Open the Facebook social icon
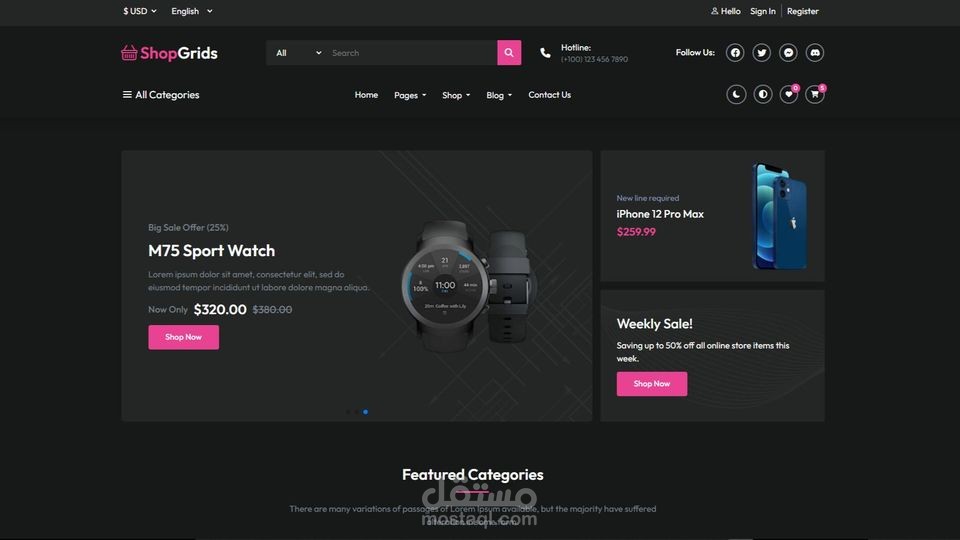The height and width of the screenshot is (540, 960). click(735, 53)
